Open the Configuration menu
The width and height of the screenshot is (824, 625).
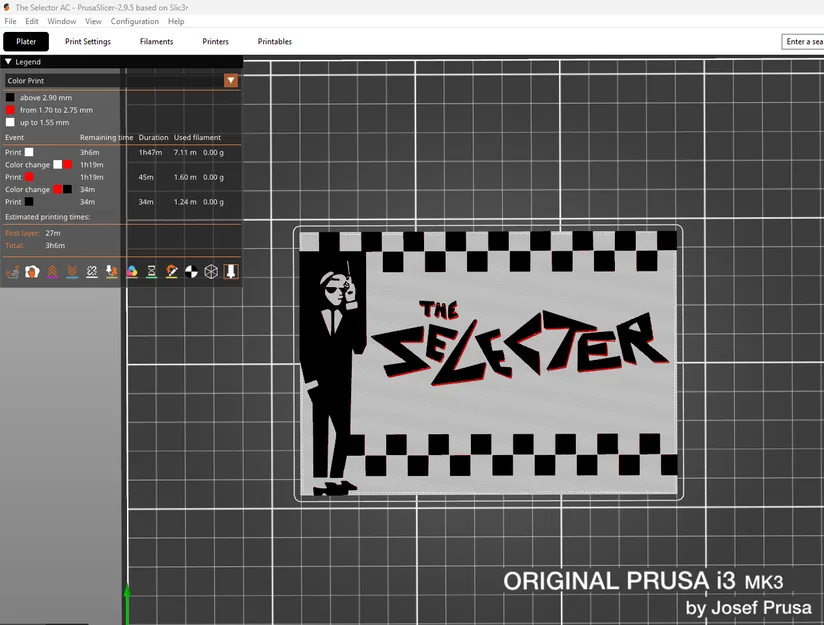click(x=135, y=22)
